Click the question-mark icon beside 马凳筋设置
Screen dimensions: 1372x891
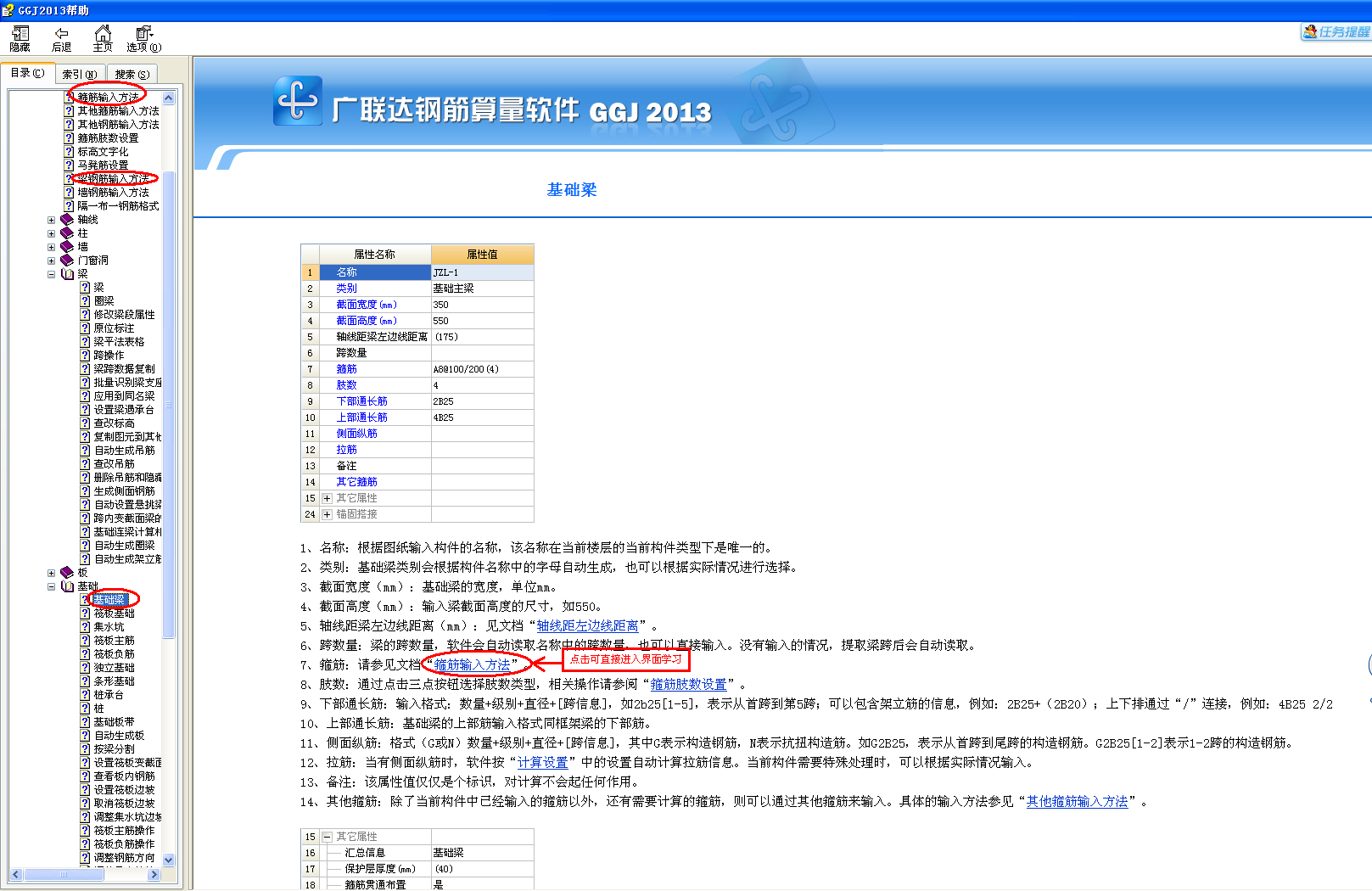70,165
